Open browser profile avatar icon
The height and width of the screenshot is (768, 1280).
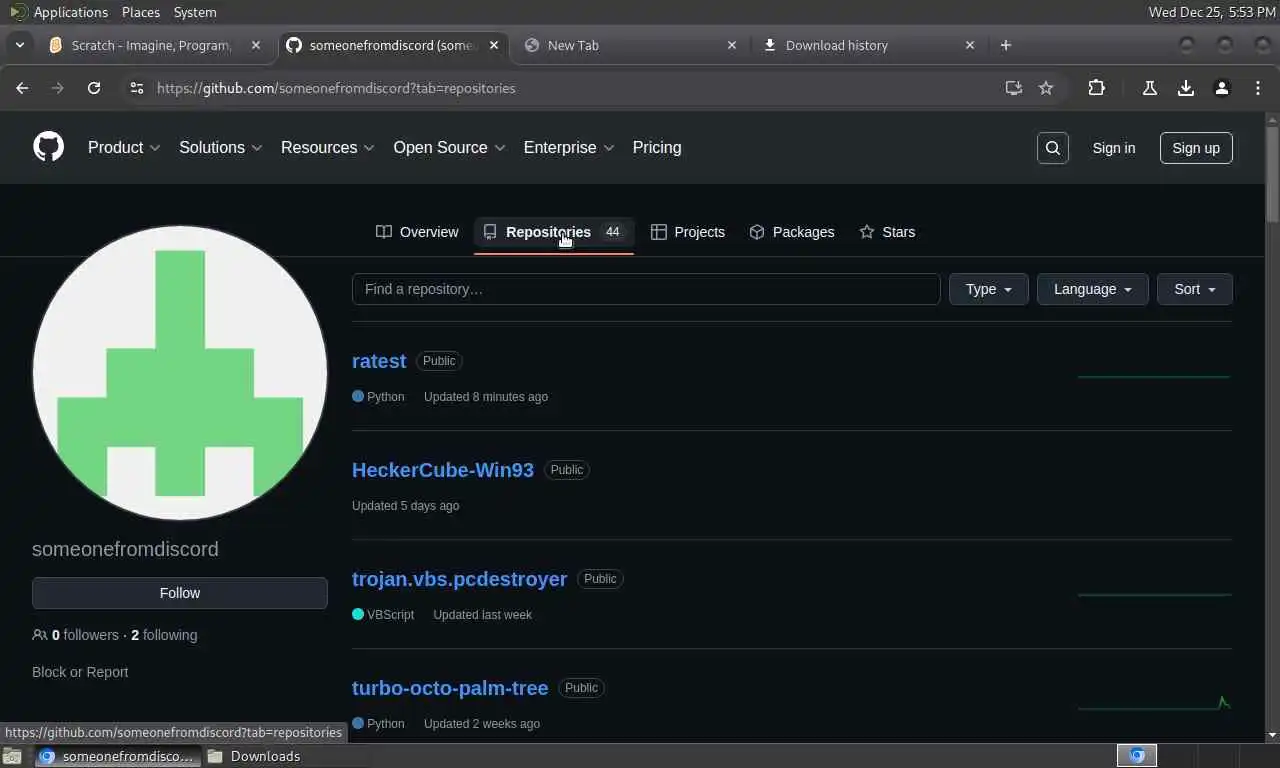pyautogui.click(x=1222, y=88)
